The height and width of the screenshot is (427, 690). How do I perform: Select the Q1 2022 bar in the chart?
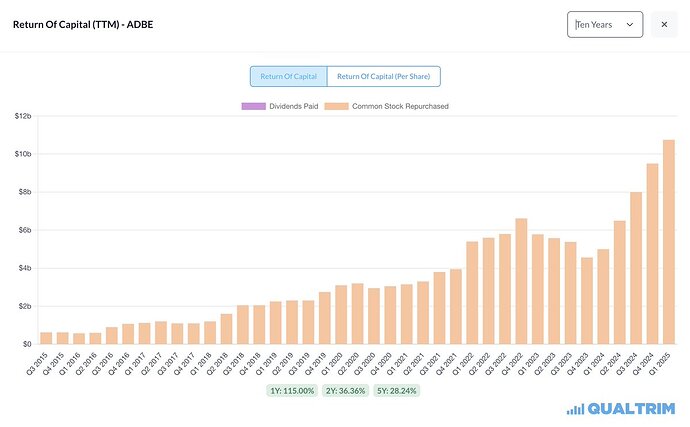pyautogui.click(x=472, y=293)
